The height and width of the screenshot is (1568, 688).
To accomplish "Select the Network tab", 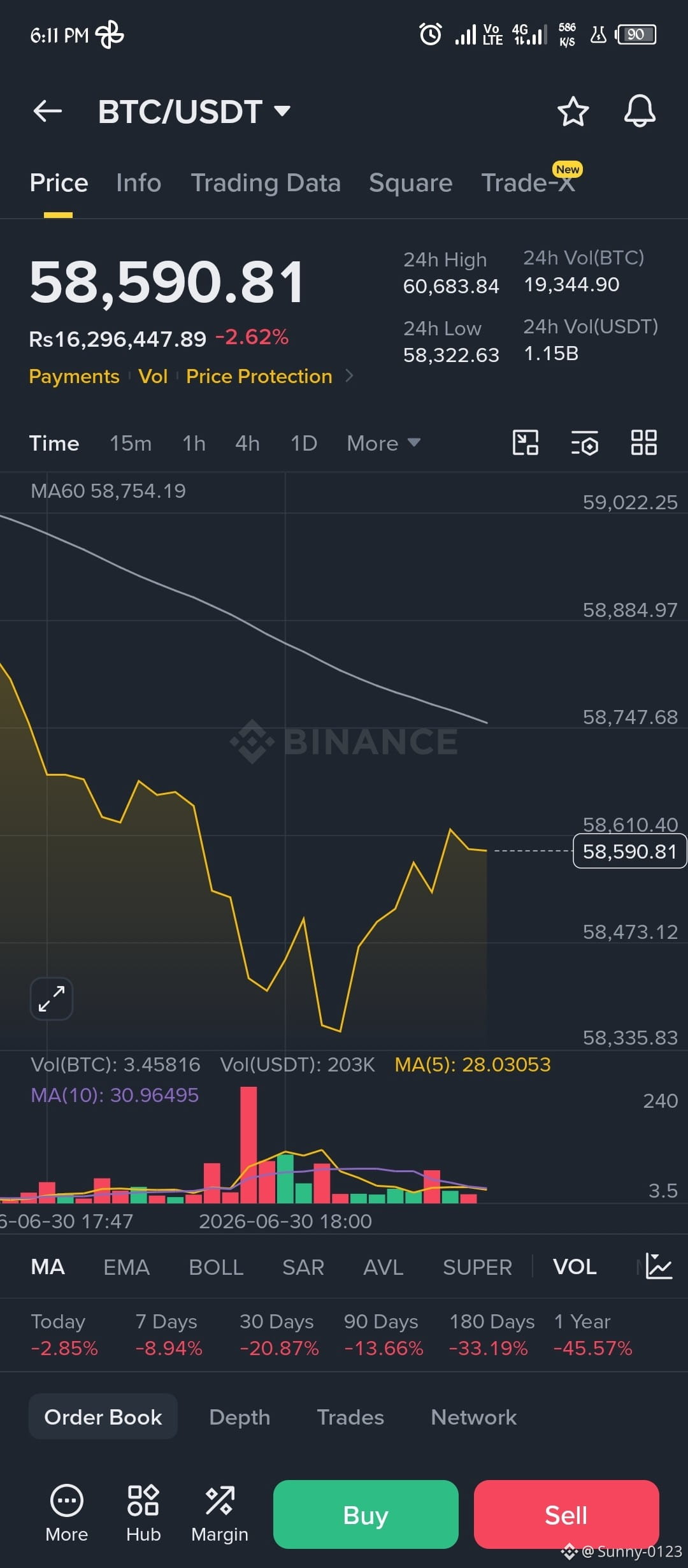I will coord(474,1416).
